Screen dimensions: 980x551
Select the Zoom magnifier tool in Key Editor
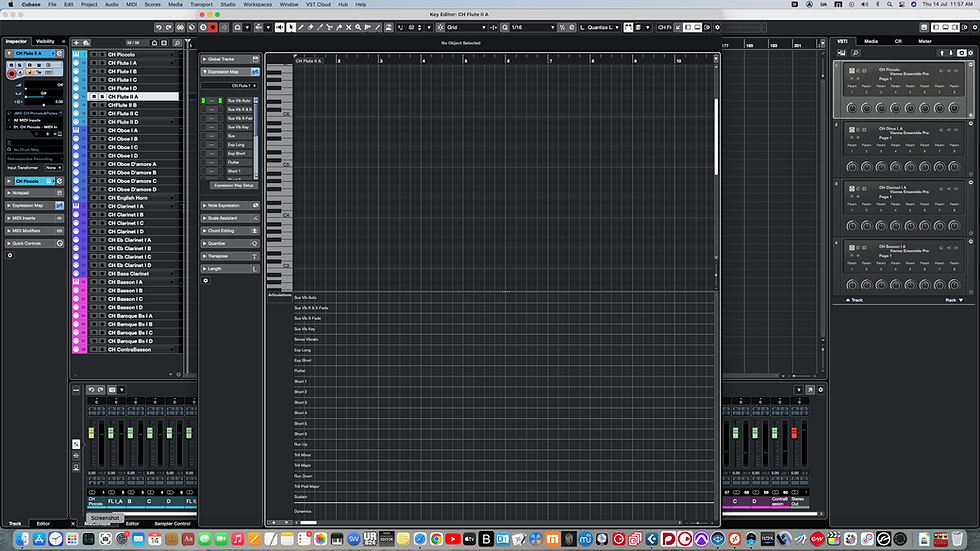(358, 27)
